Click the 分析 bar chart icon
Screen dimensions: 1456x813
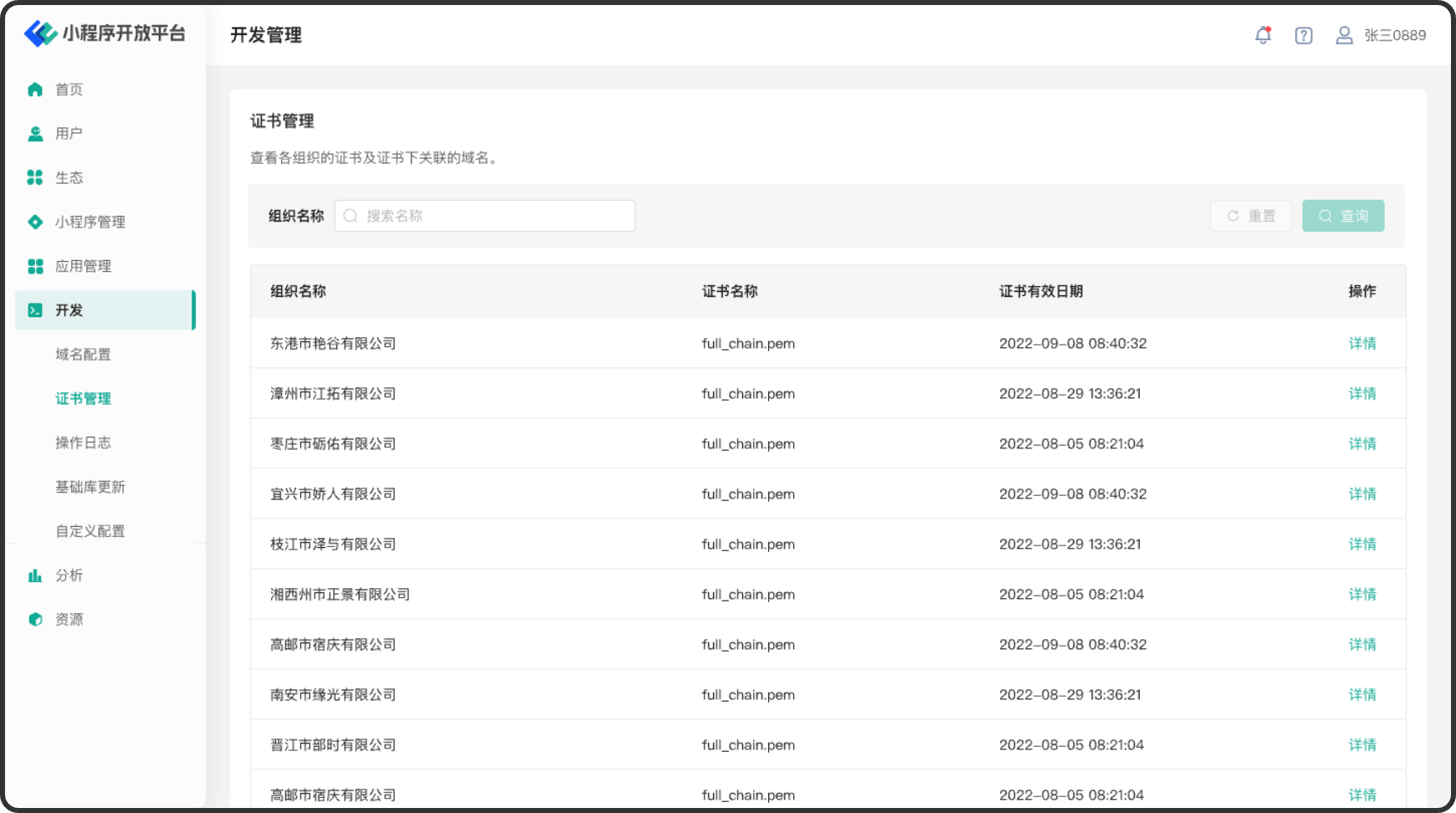[x=35, y=575]
